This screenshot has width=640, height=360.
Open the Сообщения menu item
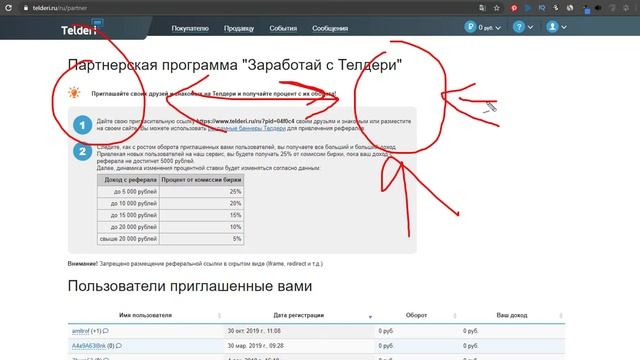tap(330, 29)
